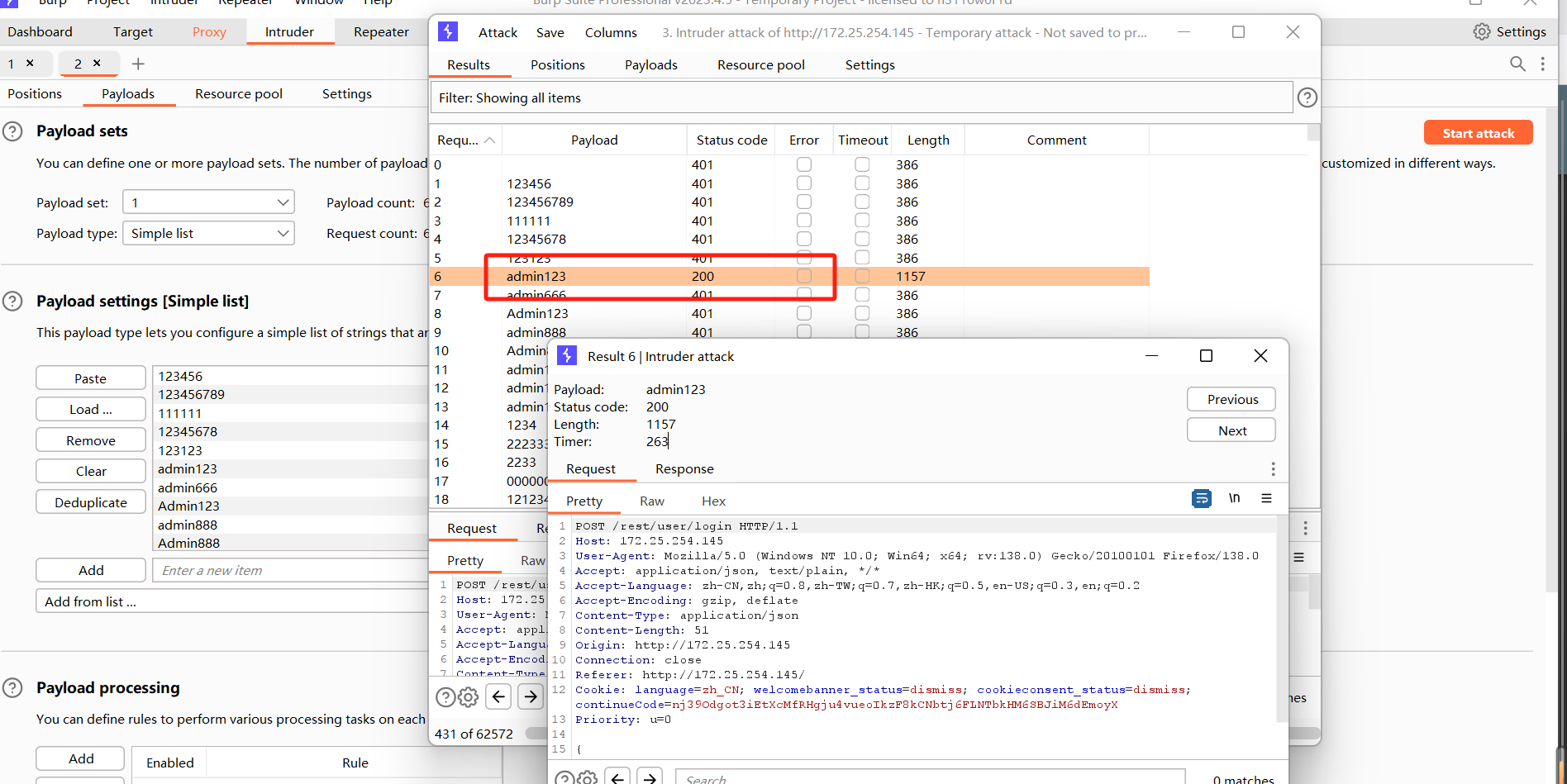Click the search magnifier in the main window
The height and width of the screenshot is (784, 1567).
click(x=1517, y=64)
